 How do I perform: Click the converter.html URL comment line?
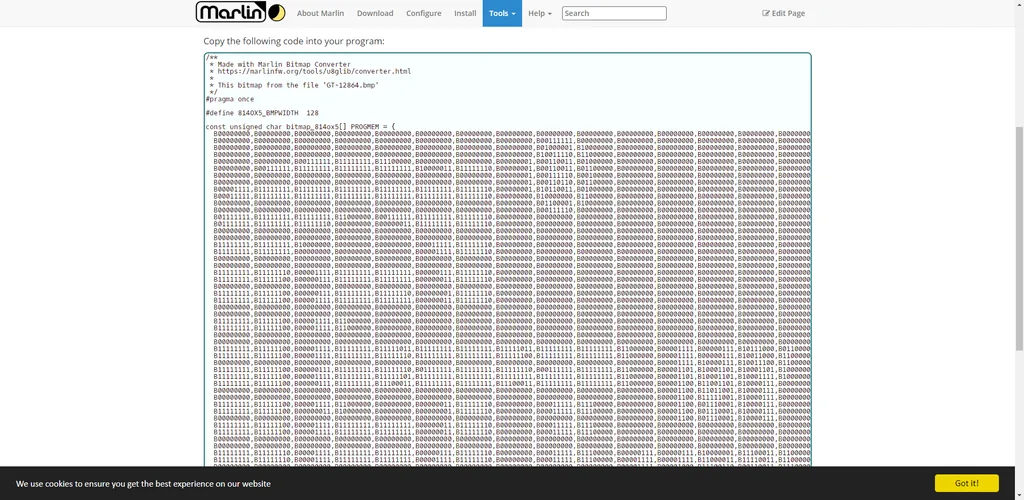click(310, 71)
